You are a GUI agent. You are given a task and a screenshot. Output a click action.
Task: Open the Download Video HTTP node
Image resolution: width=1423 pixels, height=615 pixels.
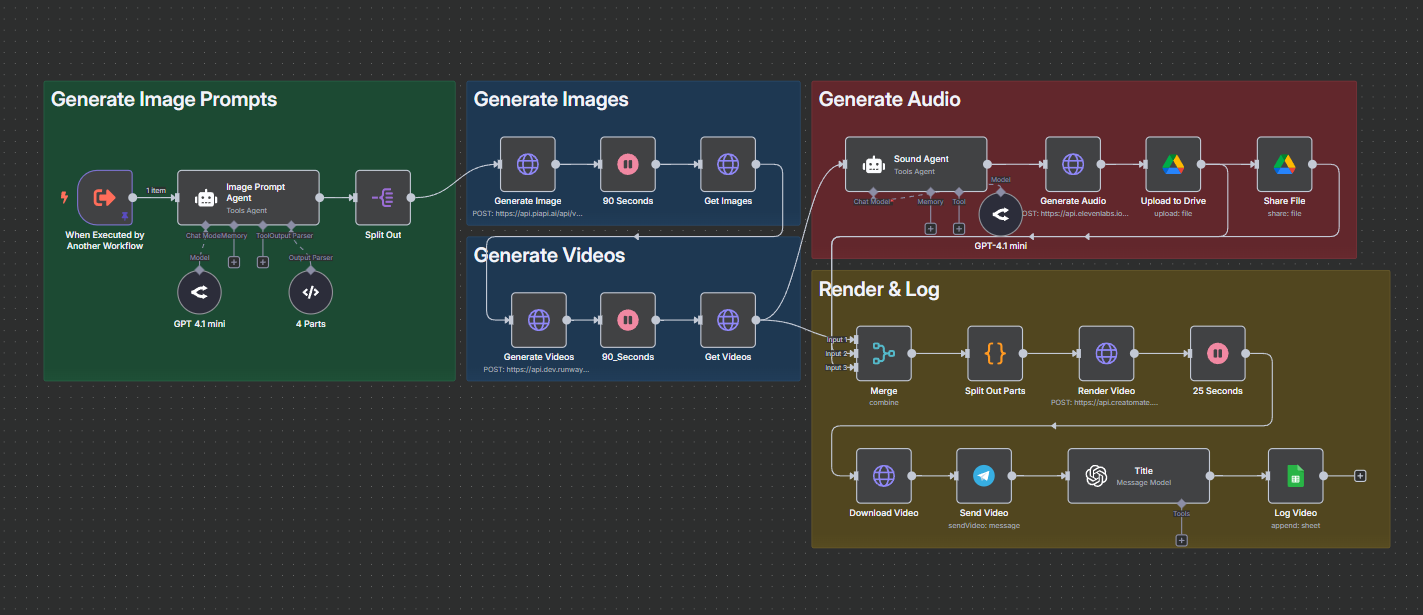click(884, 476)
